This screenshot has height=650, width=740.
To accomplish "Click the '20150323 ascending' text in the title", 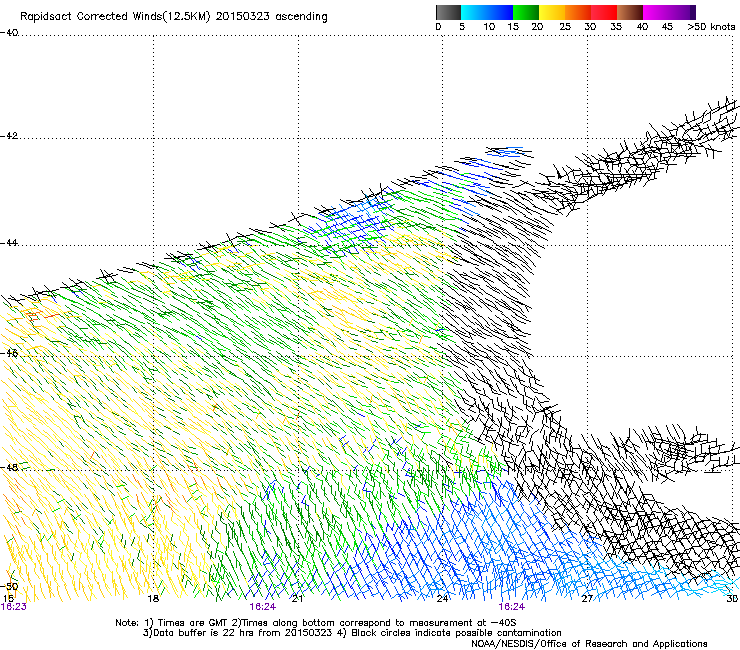I will pos(271,17).
